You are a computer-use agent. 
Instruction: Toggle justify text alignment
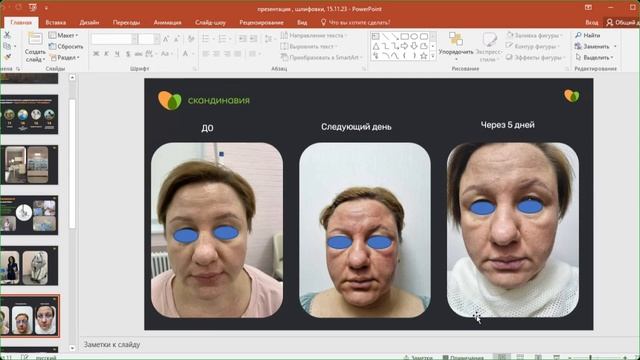click(x=238, y=54)
